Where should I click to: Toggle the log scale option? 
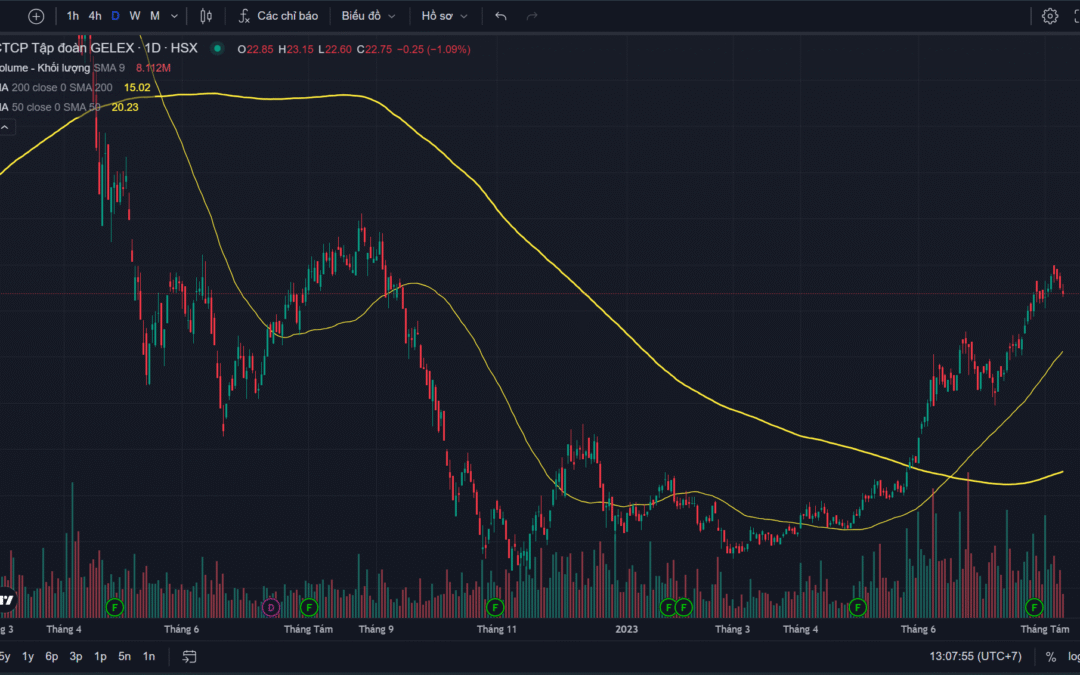pos(1073,657)
